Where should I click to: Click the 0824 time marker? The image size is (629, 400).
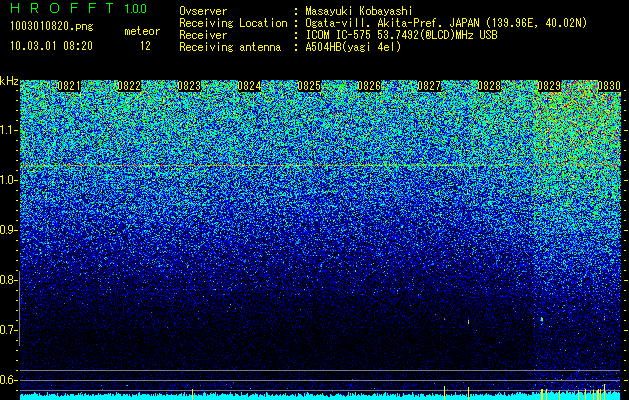(x=249, y=86)
